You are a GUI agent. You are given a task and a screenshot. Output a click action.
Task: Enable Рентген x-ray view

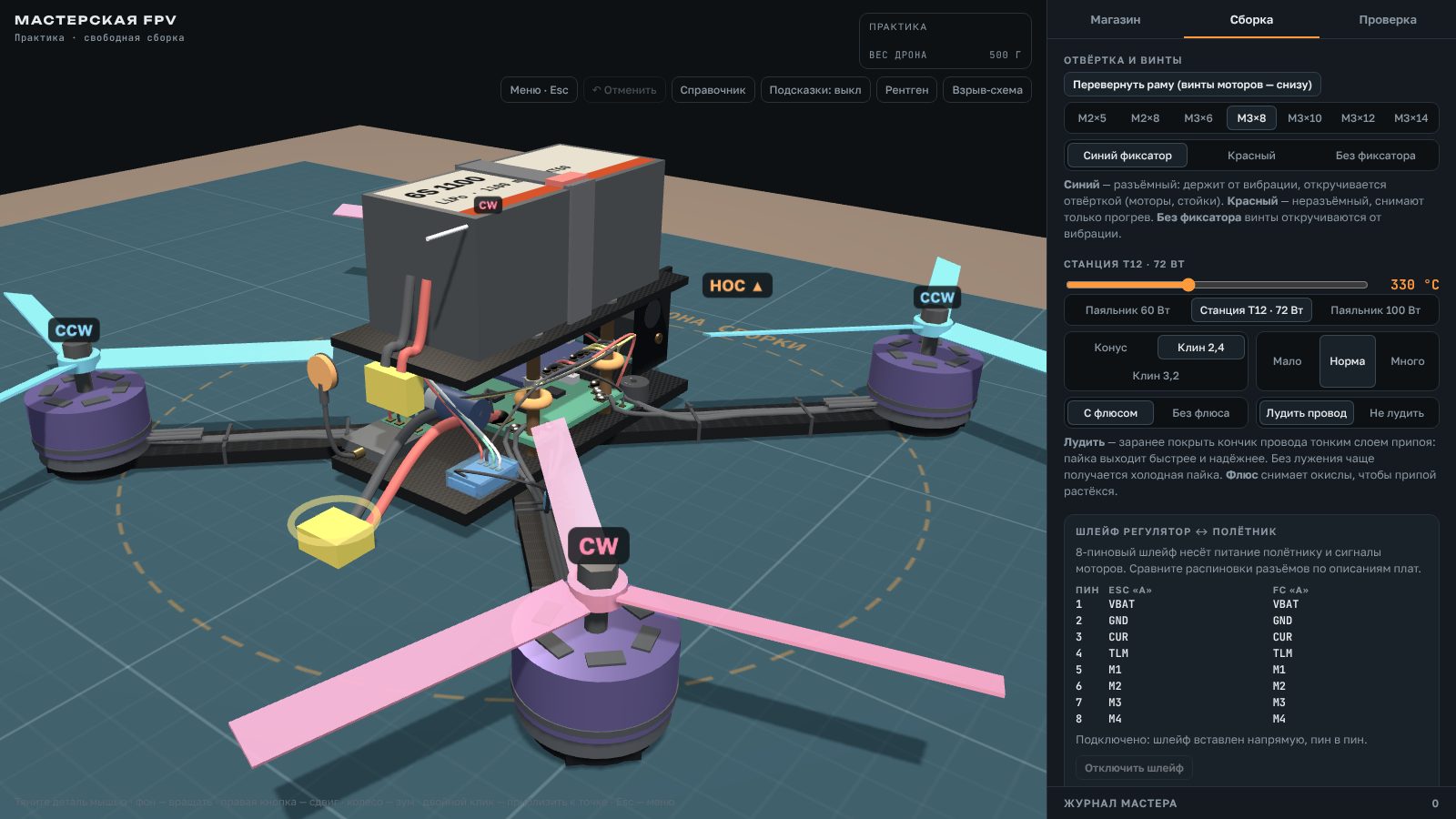[x=906, y=90]
